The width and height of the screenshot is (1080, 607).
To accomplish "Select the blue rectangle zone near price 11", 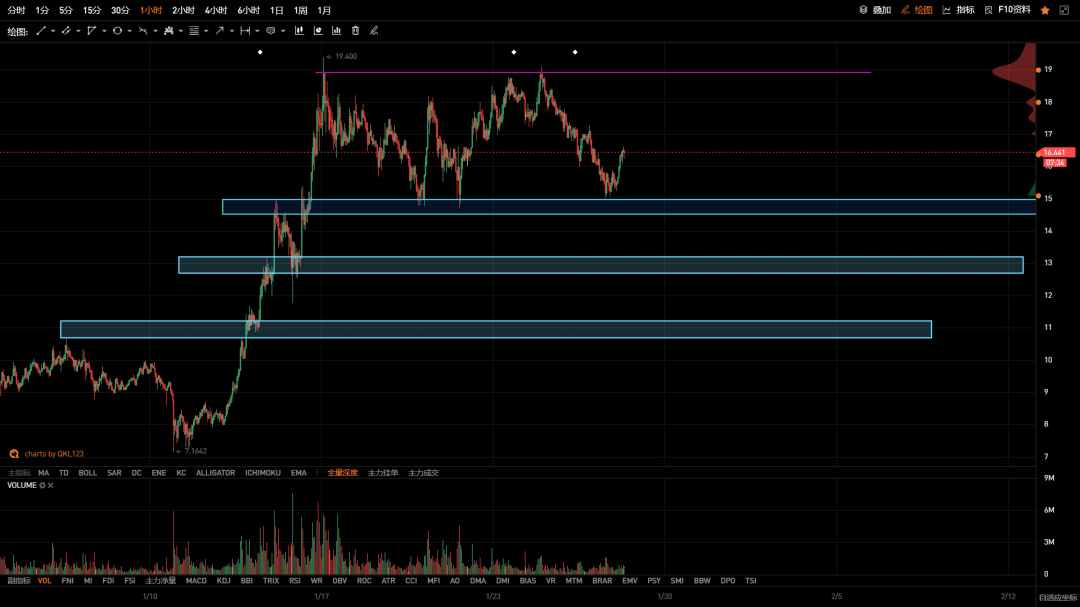I will point(496,329).
